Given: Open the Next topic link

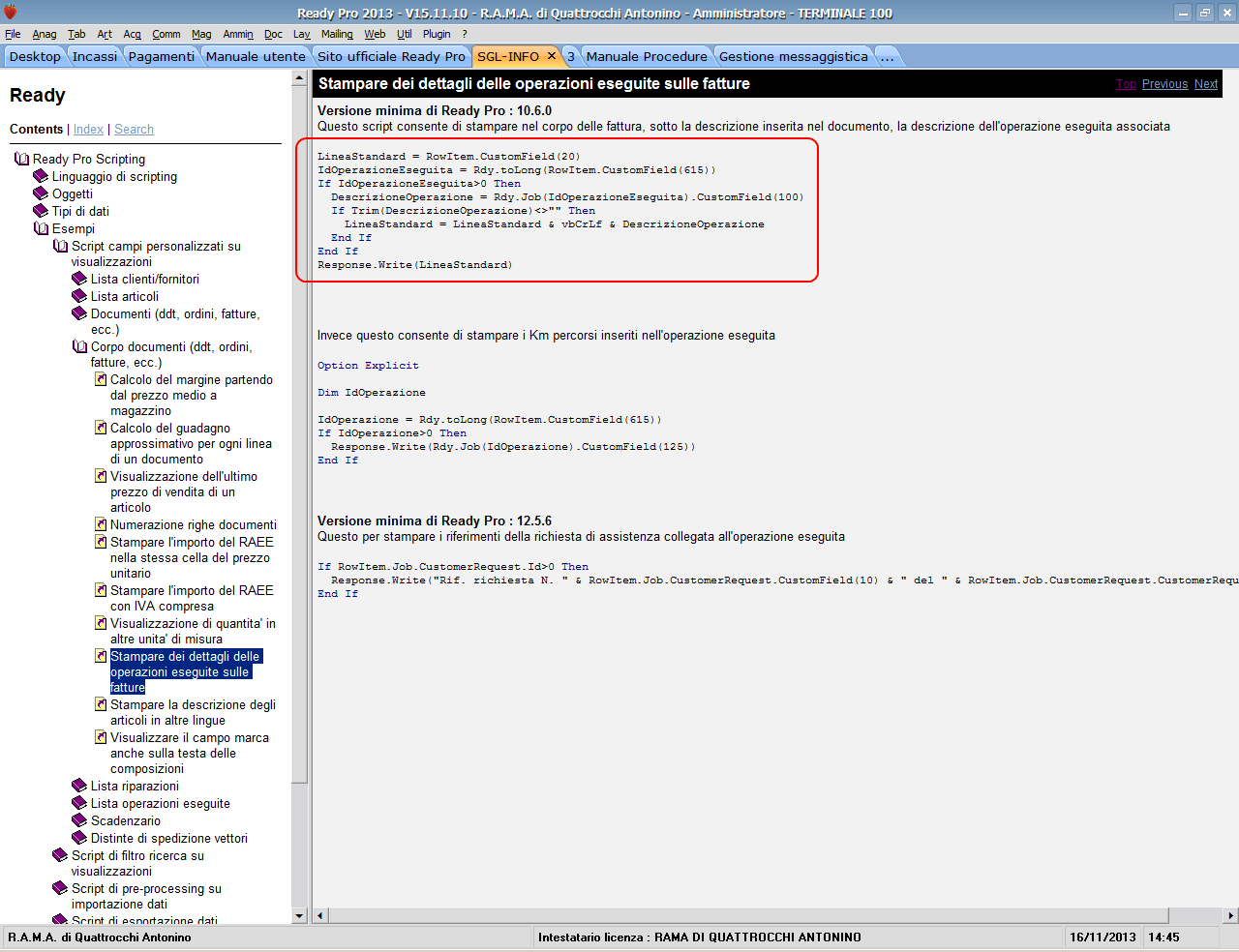Looking at the screenshot, I should pos(1206,84).
